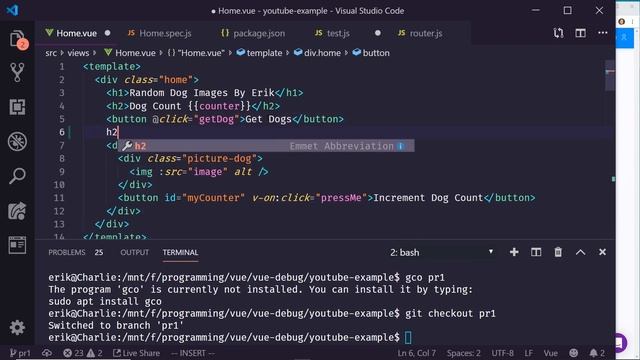Open the Debug view with bug icon

(x=17, y=142)
